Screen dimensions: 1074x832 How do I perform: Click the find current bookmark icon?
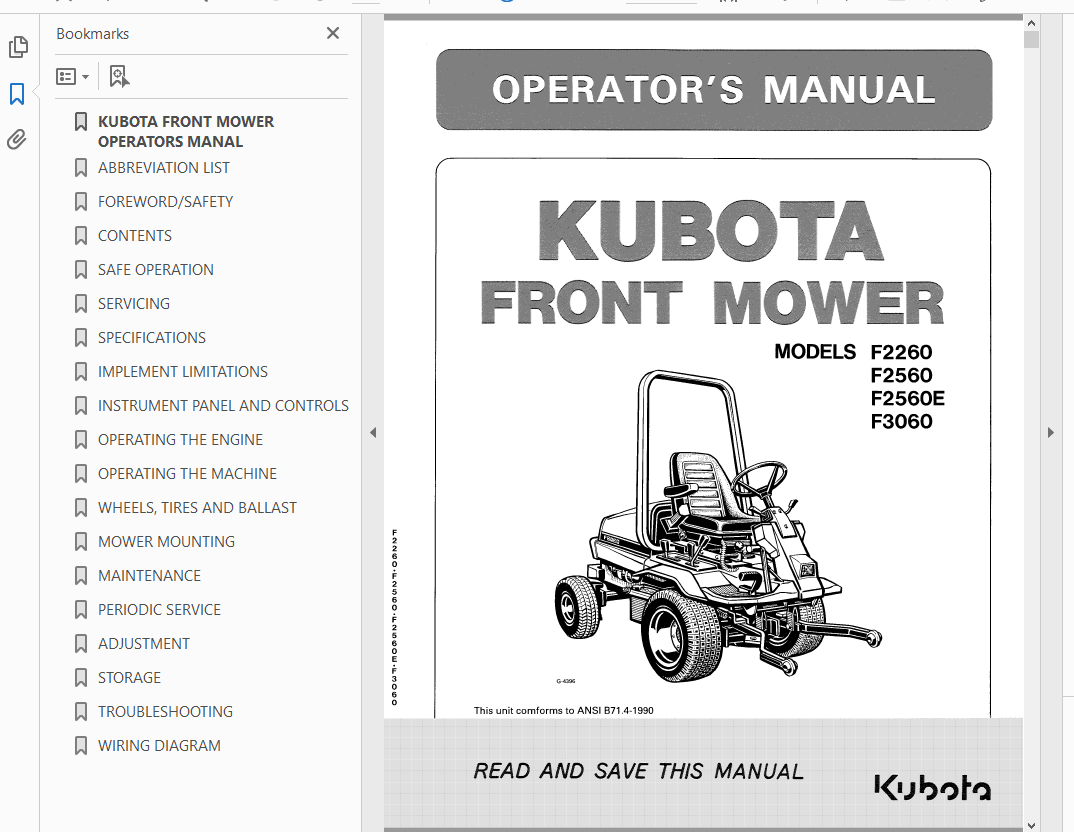[119, 76]
